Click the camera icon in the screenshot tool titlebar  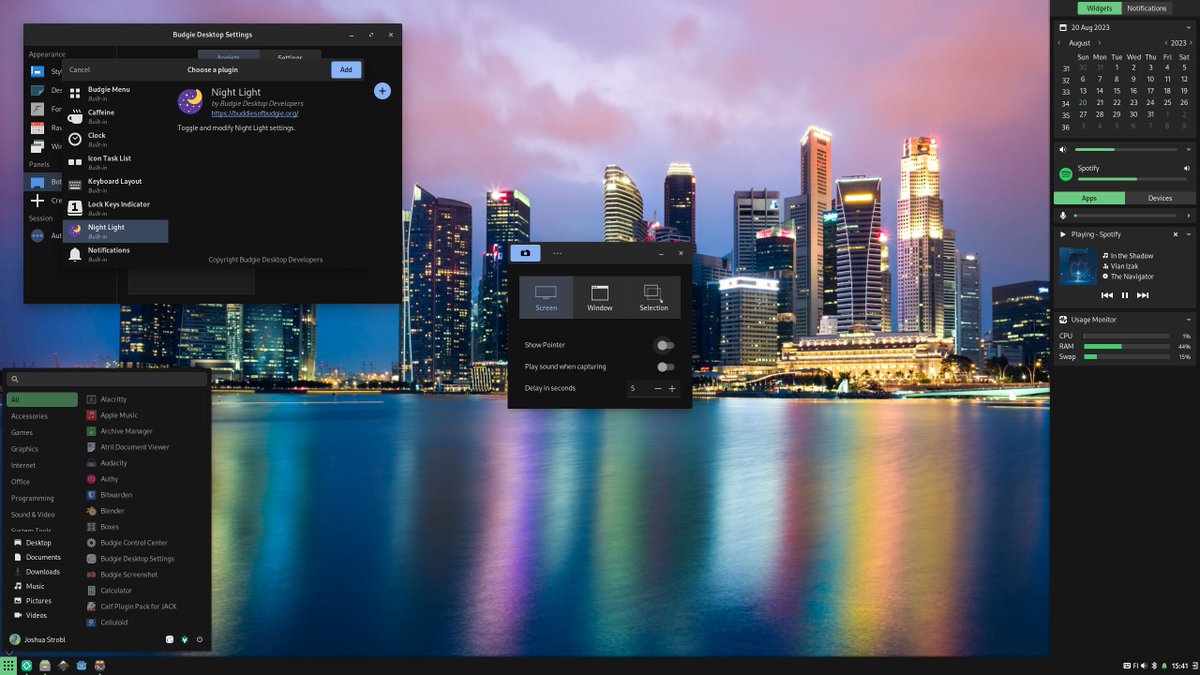coord(525,252)
